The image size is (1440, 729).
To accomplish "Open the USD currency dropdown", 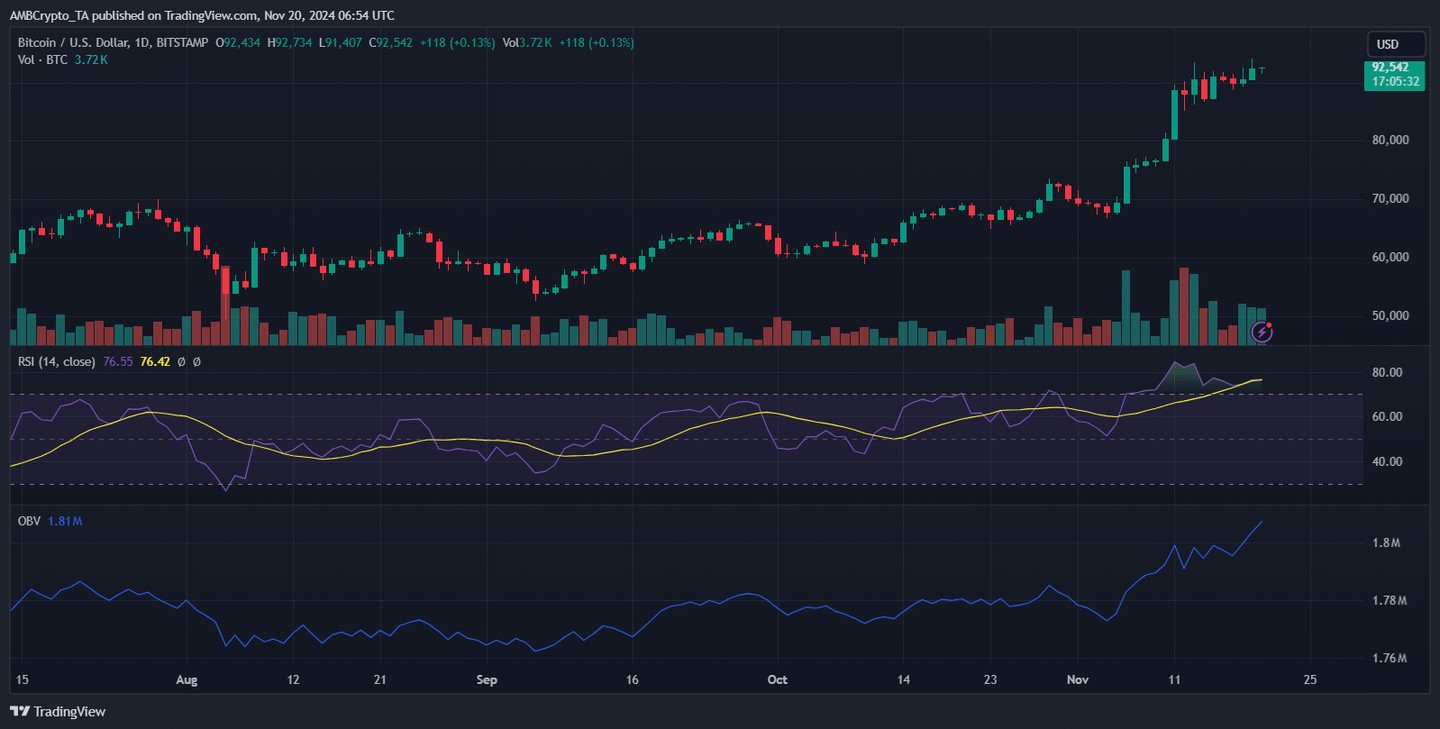I will 1395,44.
